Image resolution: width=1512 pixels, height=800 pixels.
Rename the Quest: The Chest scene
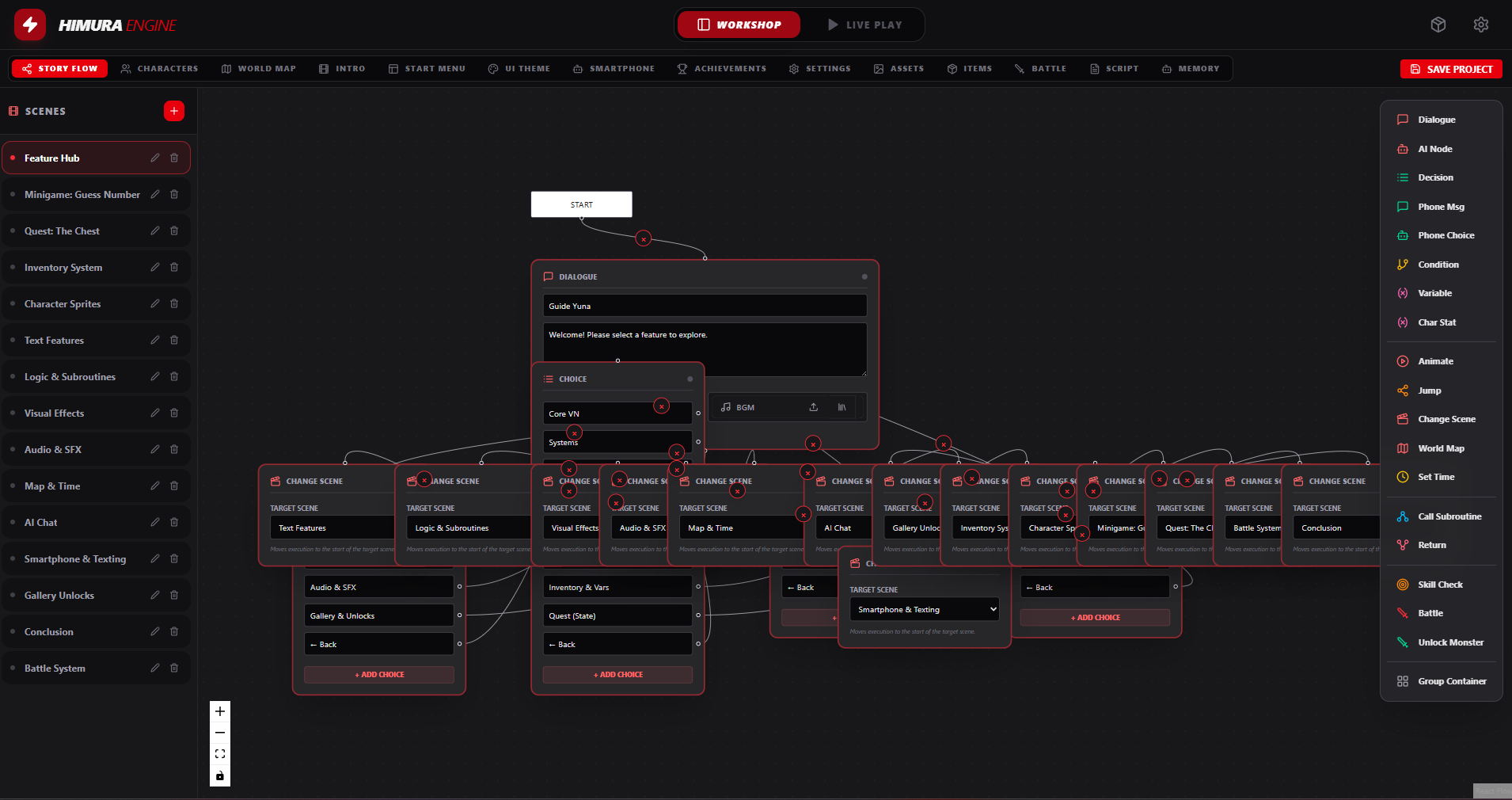(x=155, y=230)
